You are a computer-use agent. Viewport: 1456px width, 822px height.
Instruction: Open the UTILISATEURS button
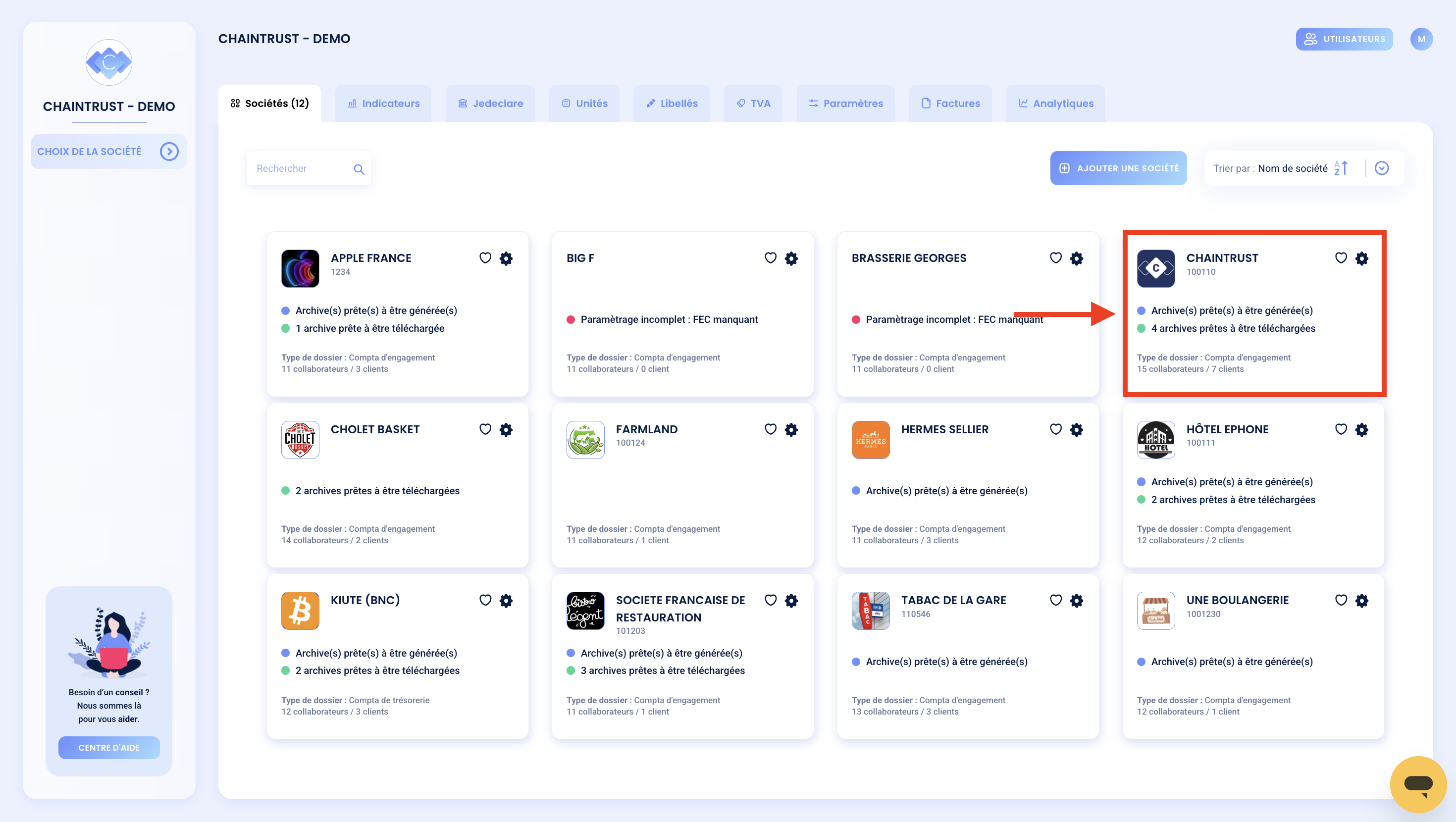tap(1344, 39)
